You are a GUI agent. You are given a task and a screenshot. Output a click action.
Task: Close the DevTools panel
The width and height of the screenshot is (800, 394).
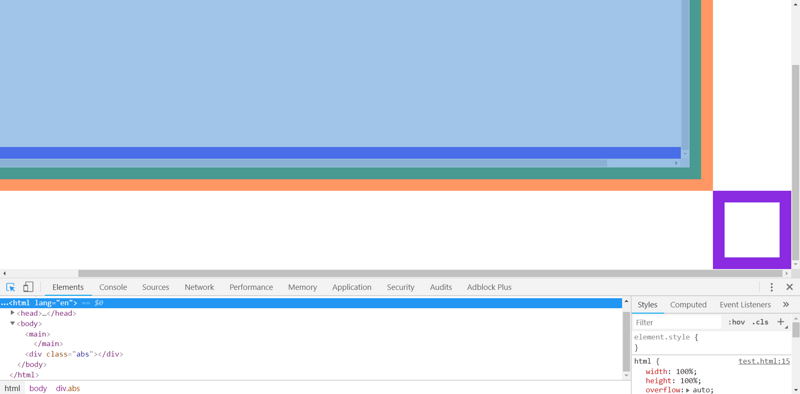[x=789, y=287]
